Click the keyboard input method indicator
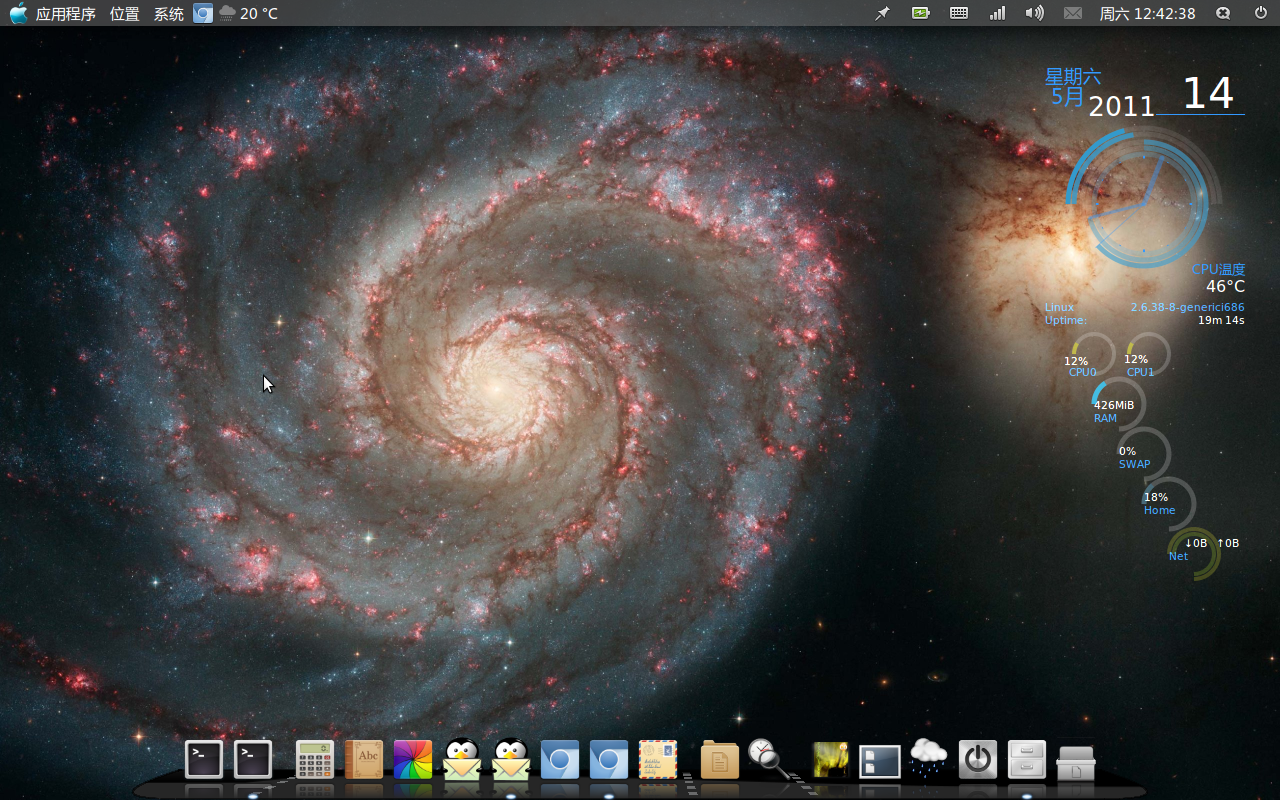 pyautogui.click(x=959, y=13)
